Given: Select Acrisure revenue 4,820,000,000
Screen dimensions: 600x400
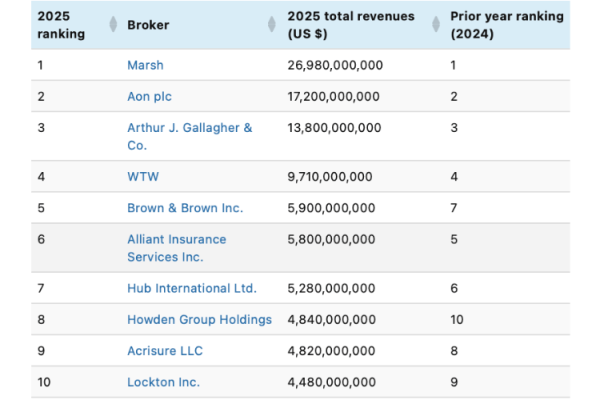Looking at the screenshot, I should coord(331,351).
